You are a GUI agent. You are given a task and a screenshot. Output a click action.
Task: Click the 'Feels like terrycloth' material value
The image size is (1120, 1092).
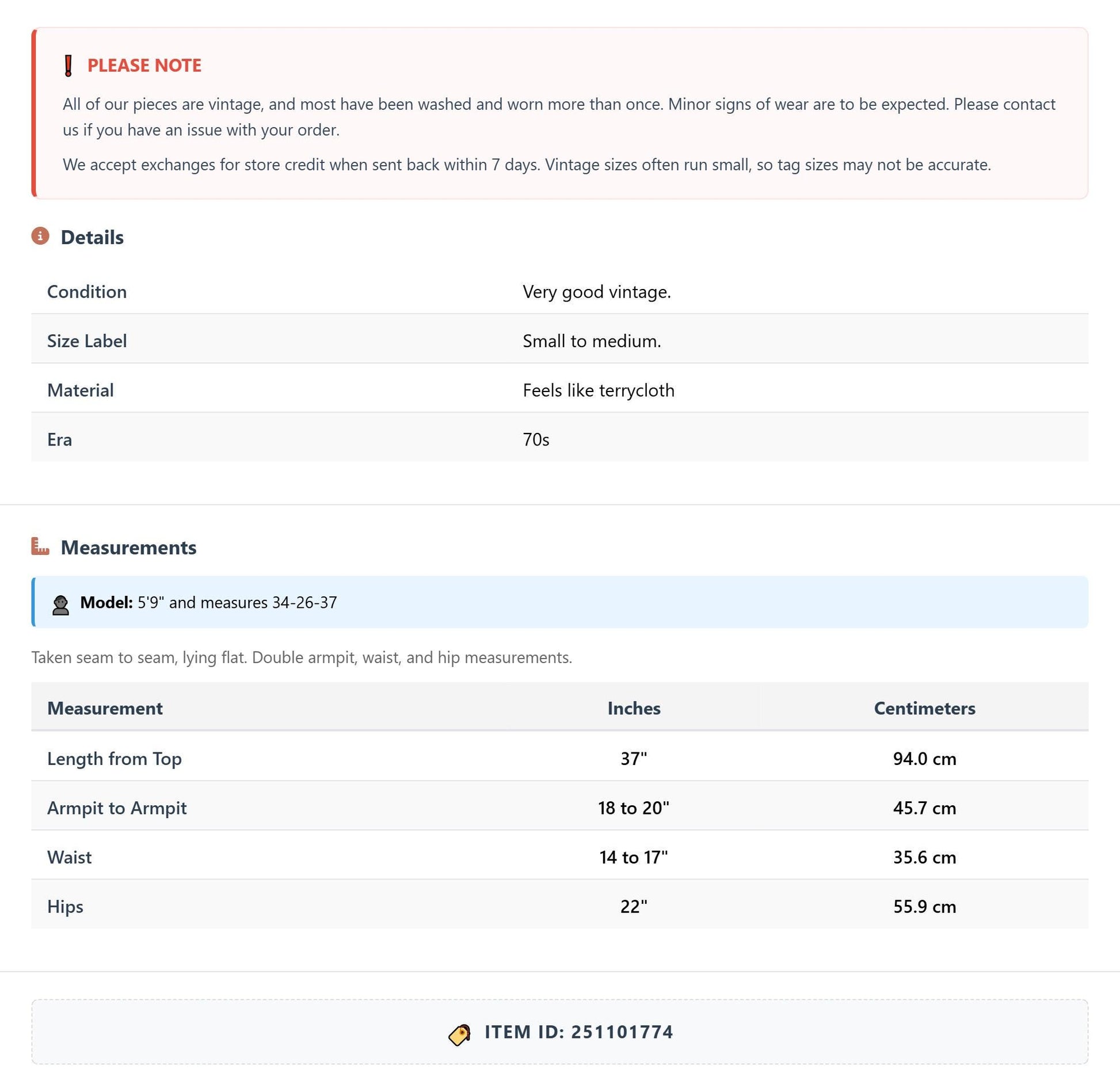599,390
